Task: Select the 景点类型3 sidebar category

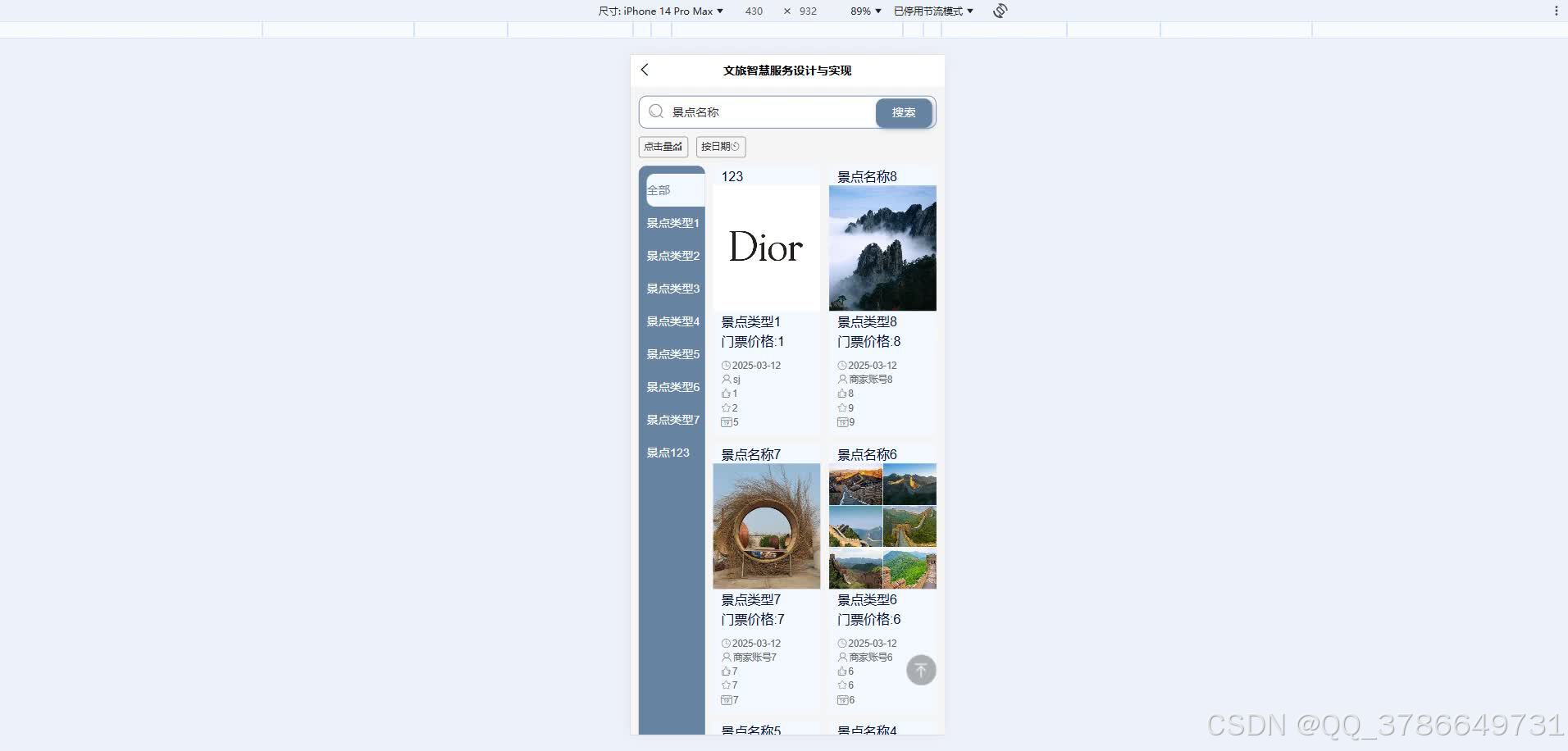Action: point(672,288)
